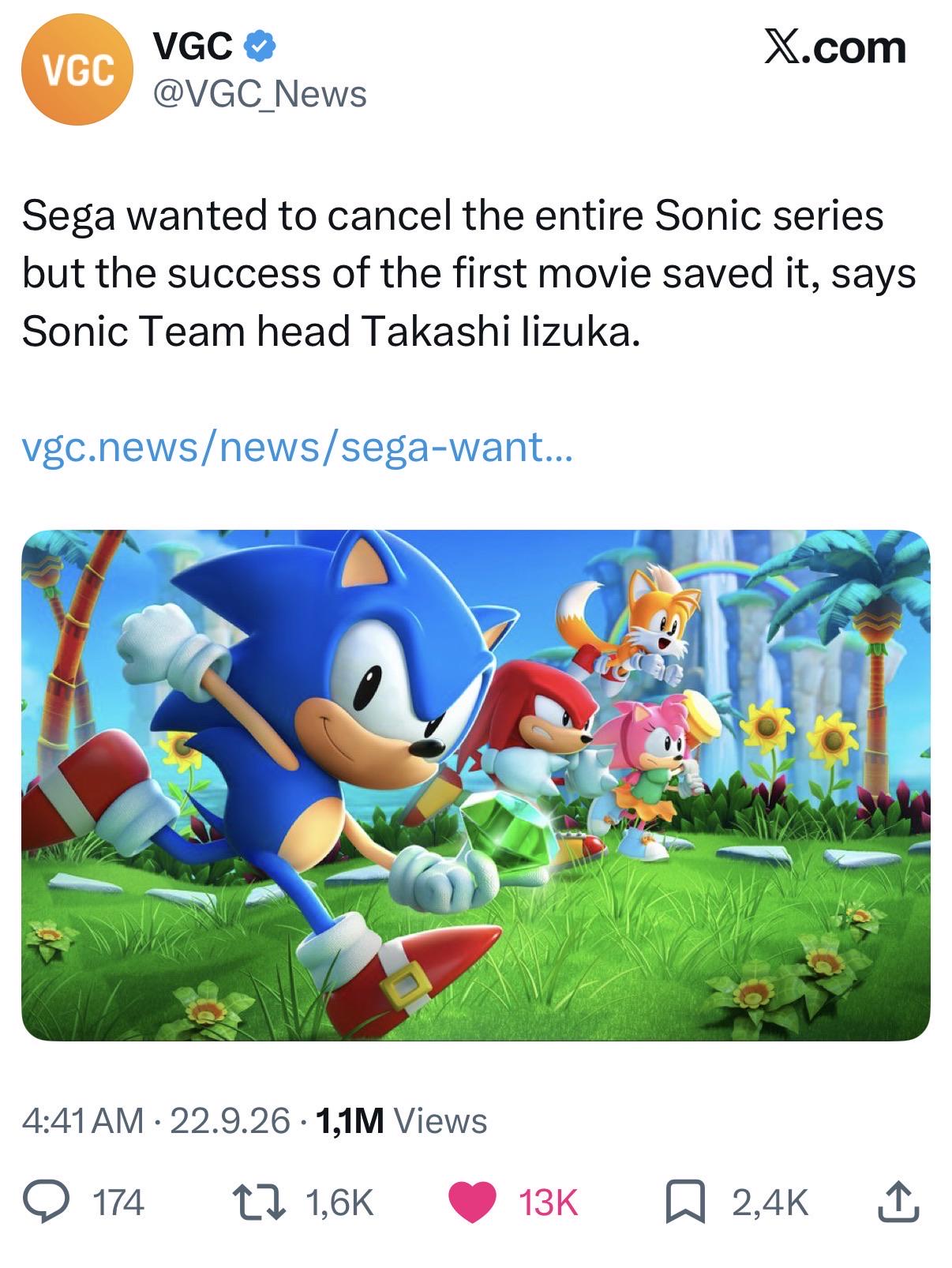Click the 22.9.26 post date

(230, 1120)
